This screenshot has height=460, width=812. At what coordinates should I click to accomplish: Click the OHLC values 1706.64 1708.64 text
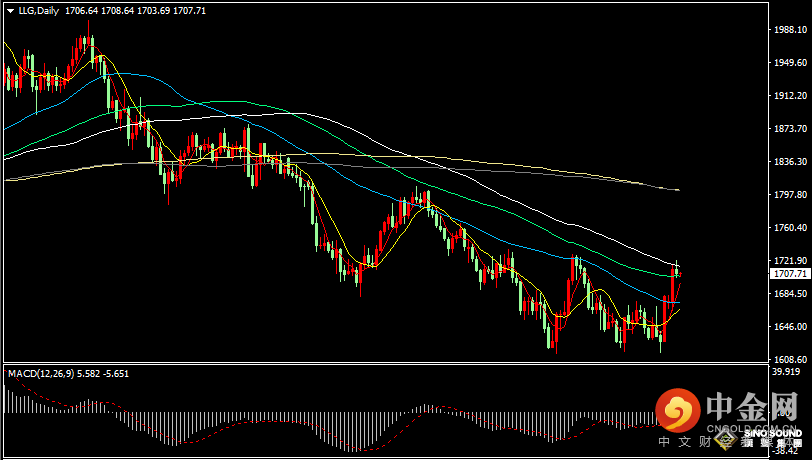click(x=99, y=11)
